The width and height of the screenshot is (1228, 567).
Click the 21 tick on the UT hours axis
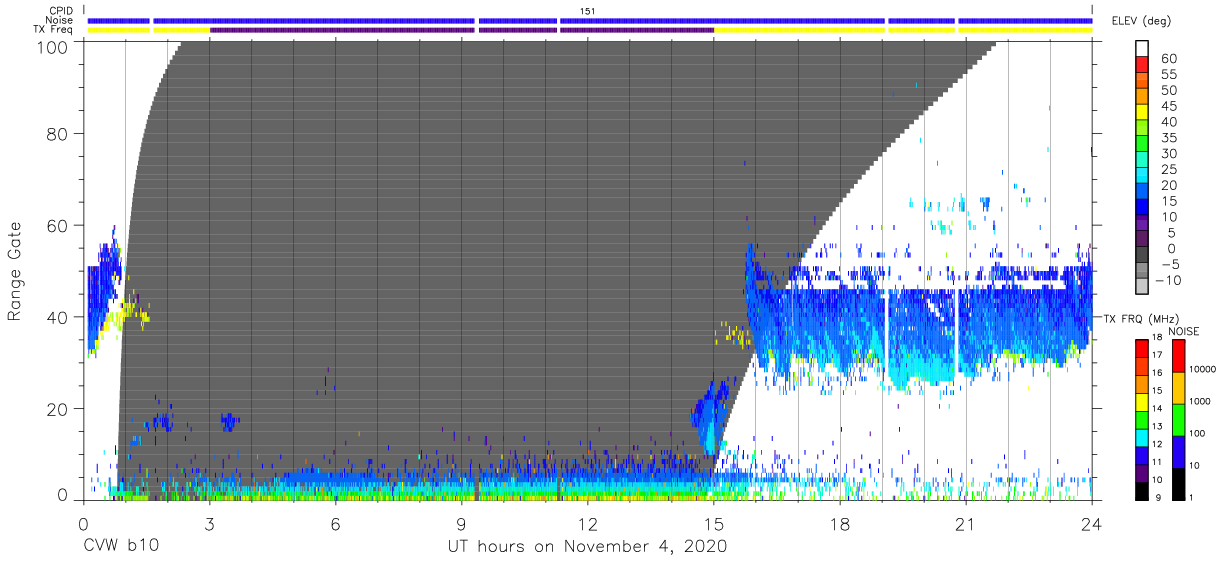[966, 523]
